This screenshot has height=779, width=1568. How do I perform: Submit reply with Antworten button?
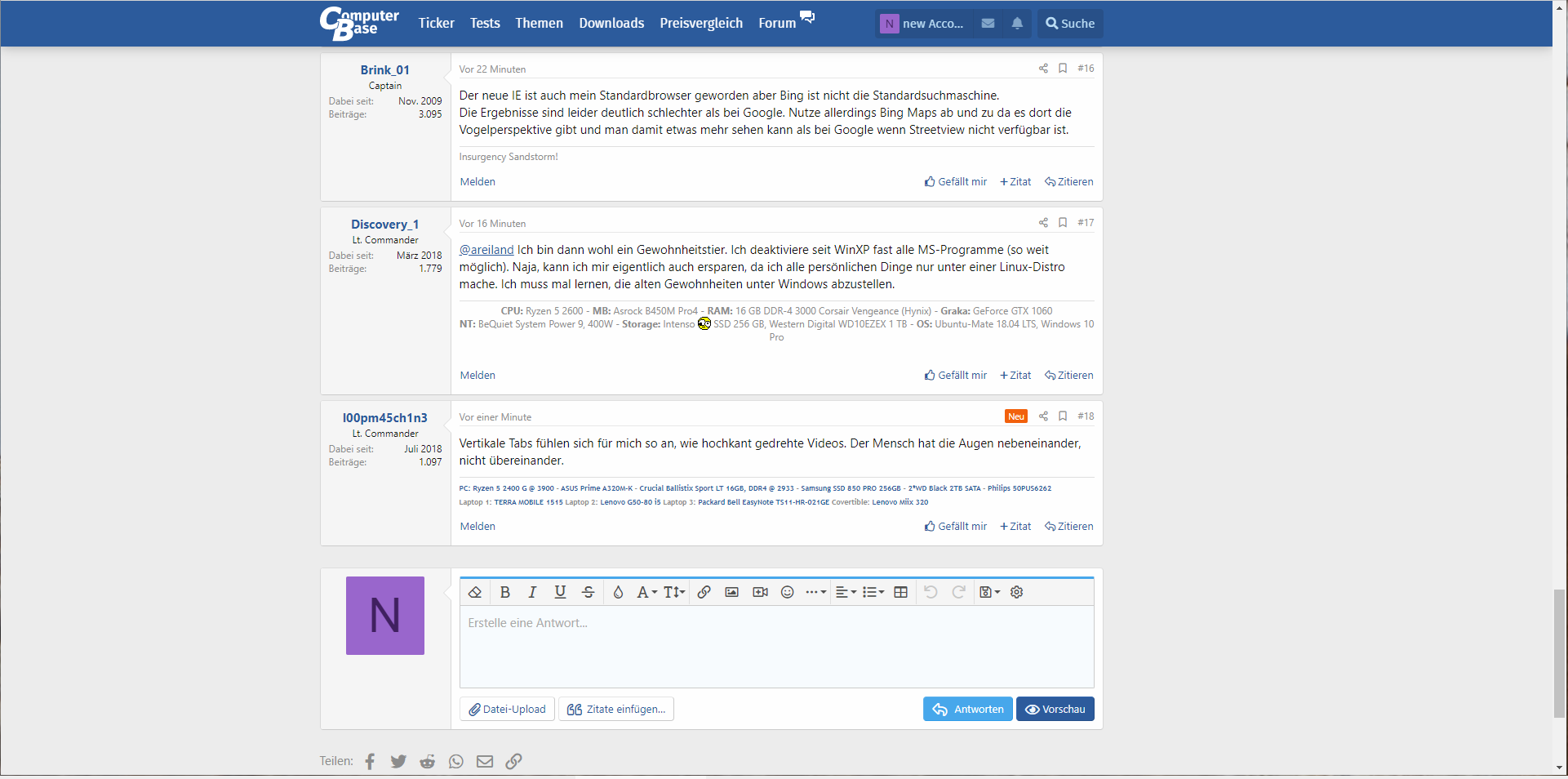coord(968,709)
